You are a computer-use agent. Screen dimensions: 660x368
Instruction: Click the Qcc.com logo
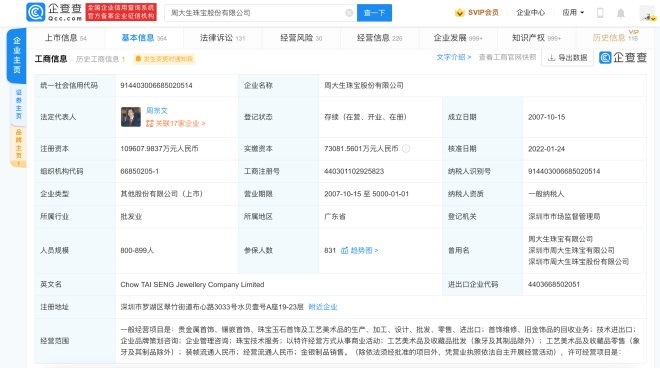[54, 12]
